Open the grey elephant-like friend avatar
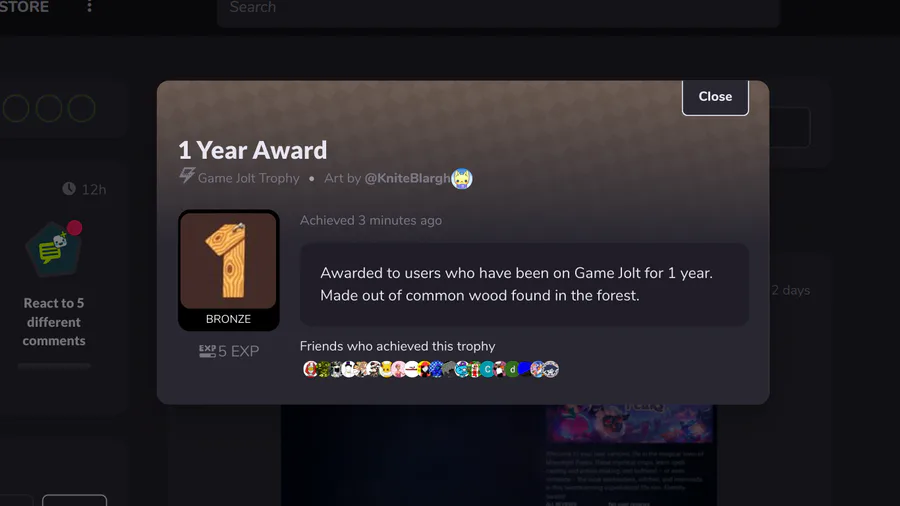900x506 pixels. coord(449,369)
